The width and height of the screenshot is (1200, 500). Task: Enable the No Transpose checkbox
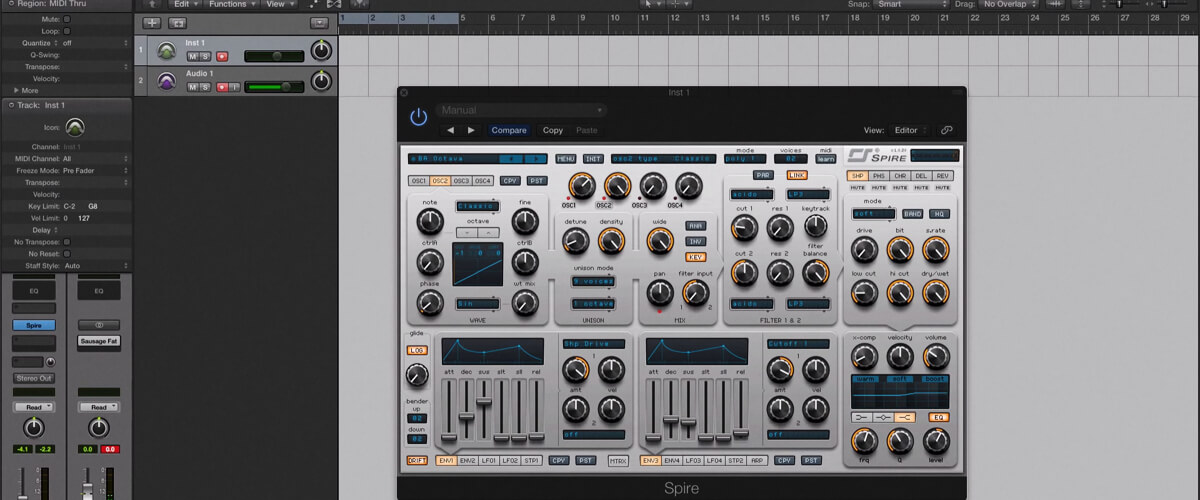click(66, 242)
